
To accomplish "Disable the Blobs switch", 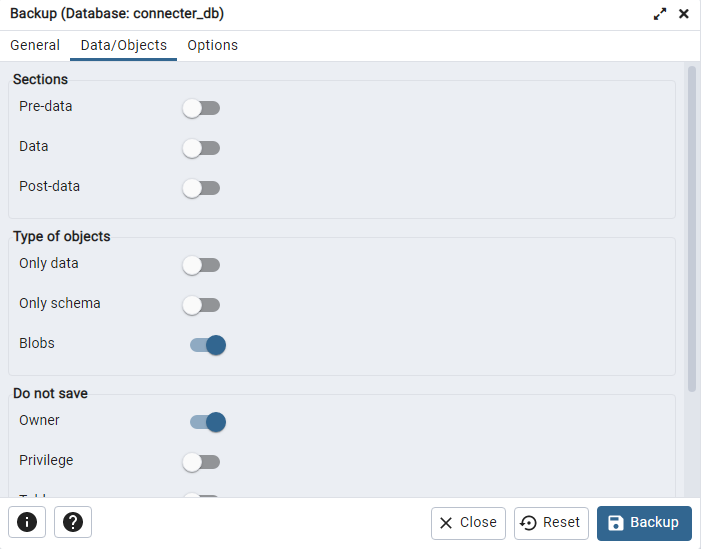I will pos(208,345).
